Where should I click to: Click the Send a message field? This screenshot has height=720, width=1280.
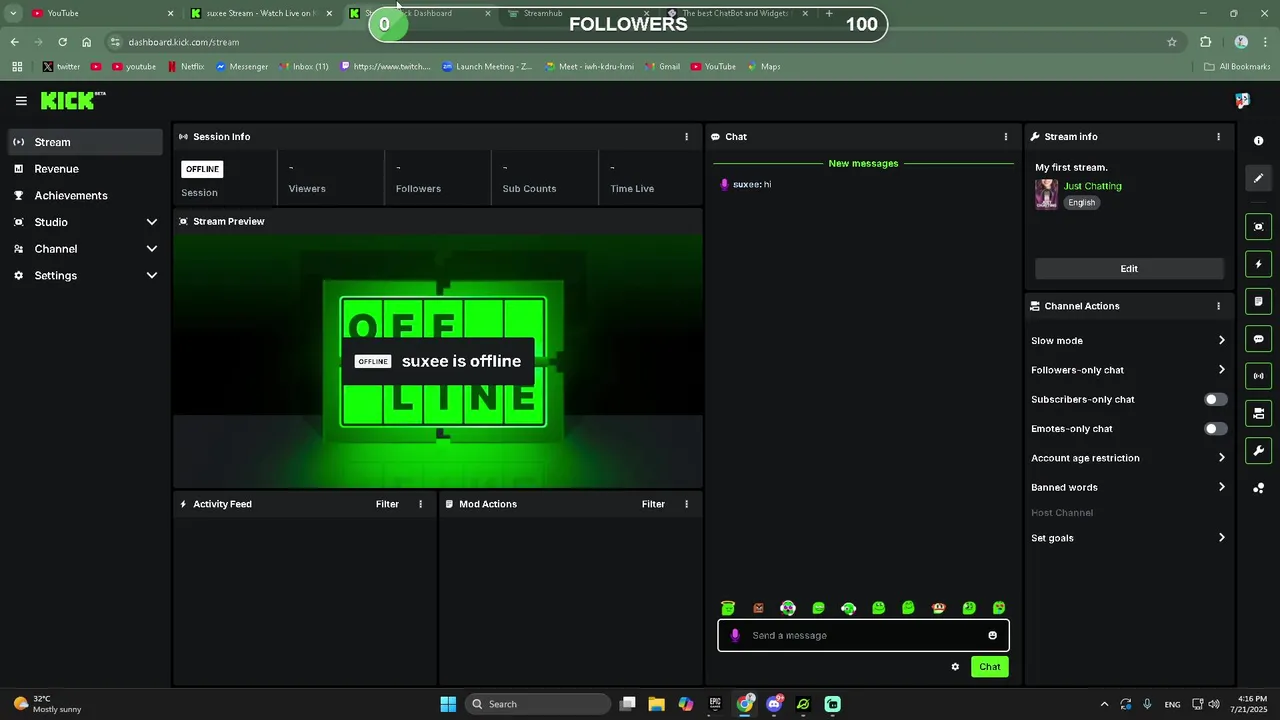863,635
